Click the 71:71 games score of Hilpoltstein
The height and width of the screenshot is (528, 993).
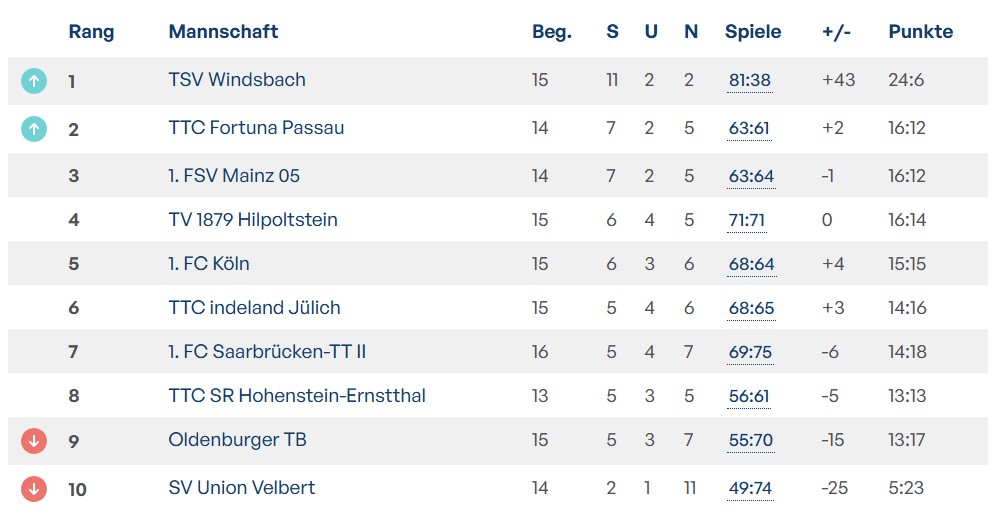[x=747, y=220]
